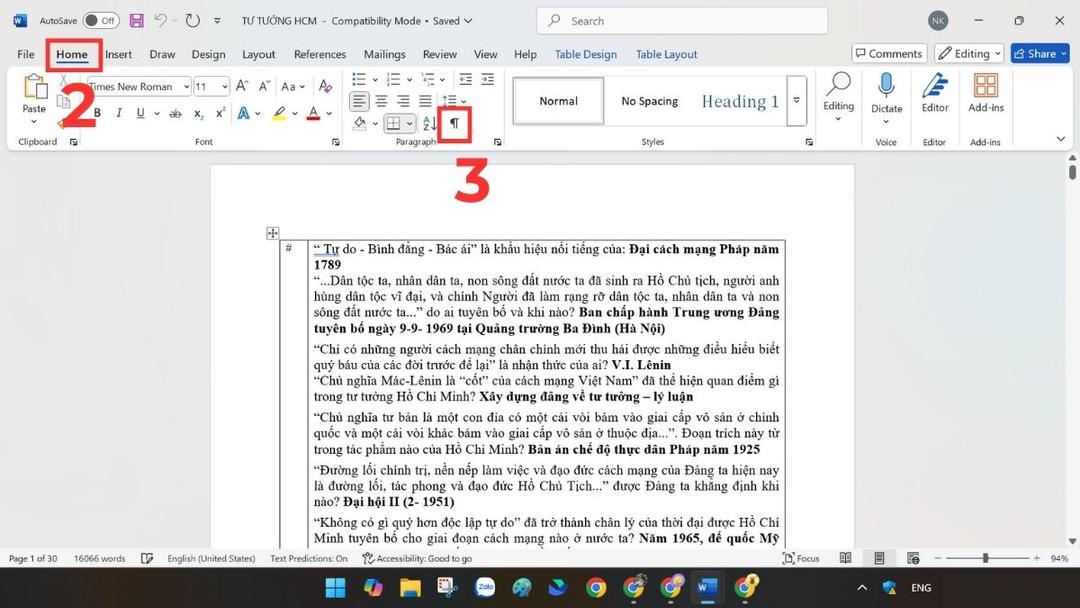Click the Sort icon in Paragraph group
The height and width of the screenshot is (608, 1080).
click(x=430, y=122)
